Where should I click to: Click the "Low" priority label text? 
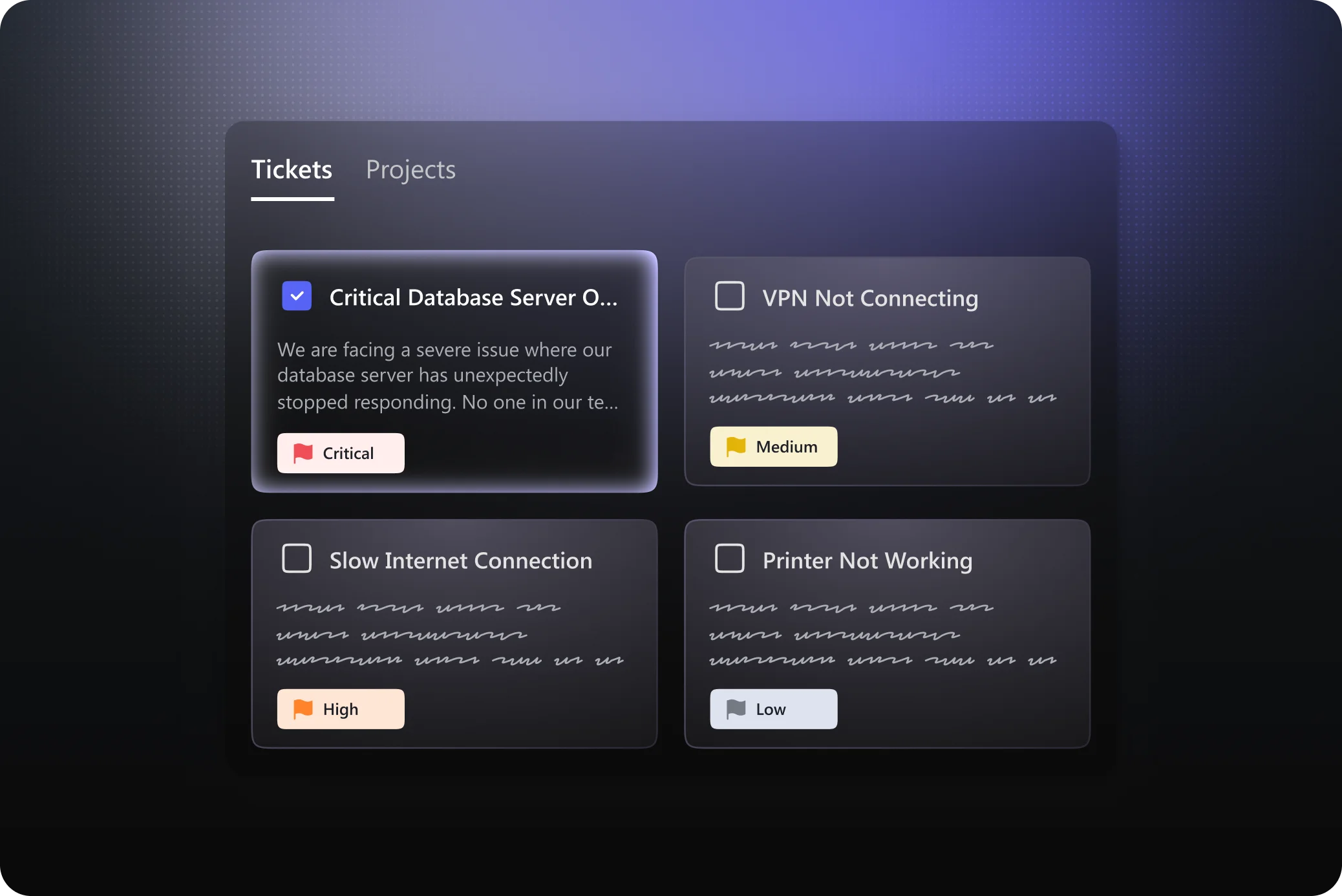pos(771,709)
